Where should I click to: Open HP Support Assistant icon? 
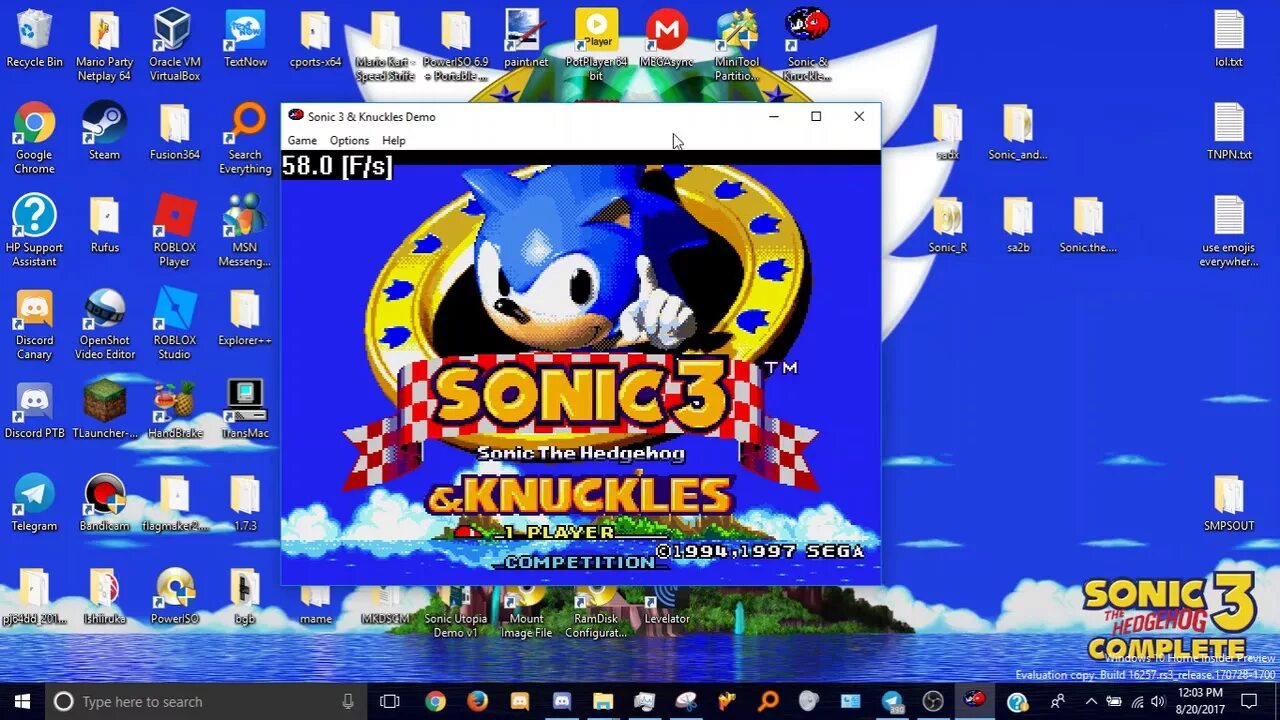pos(34,232)
